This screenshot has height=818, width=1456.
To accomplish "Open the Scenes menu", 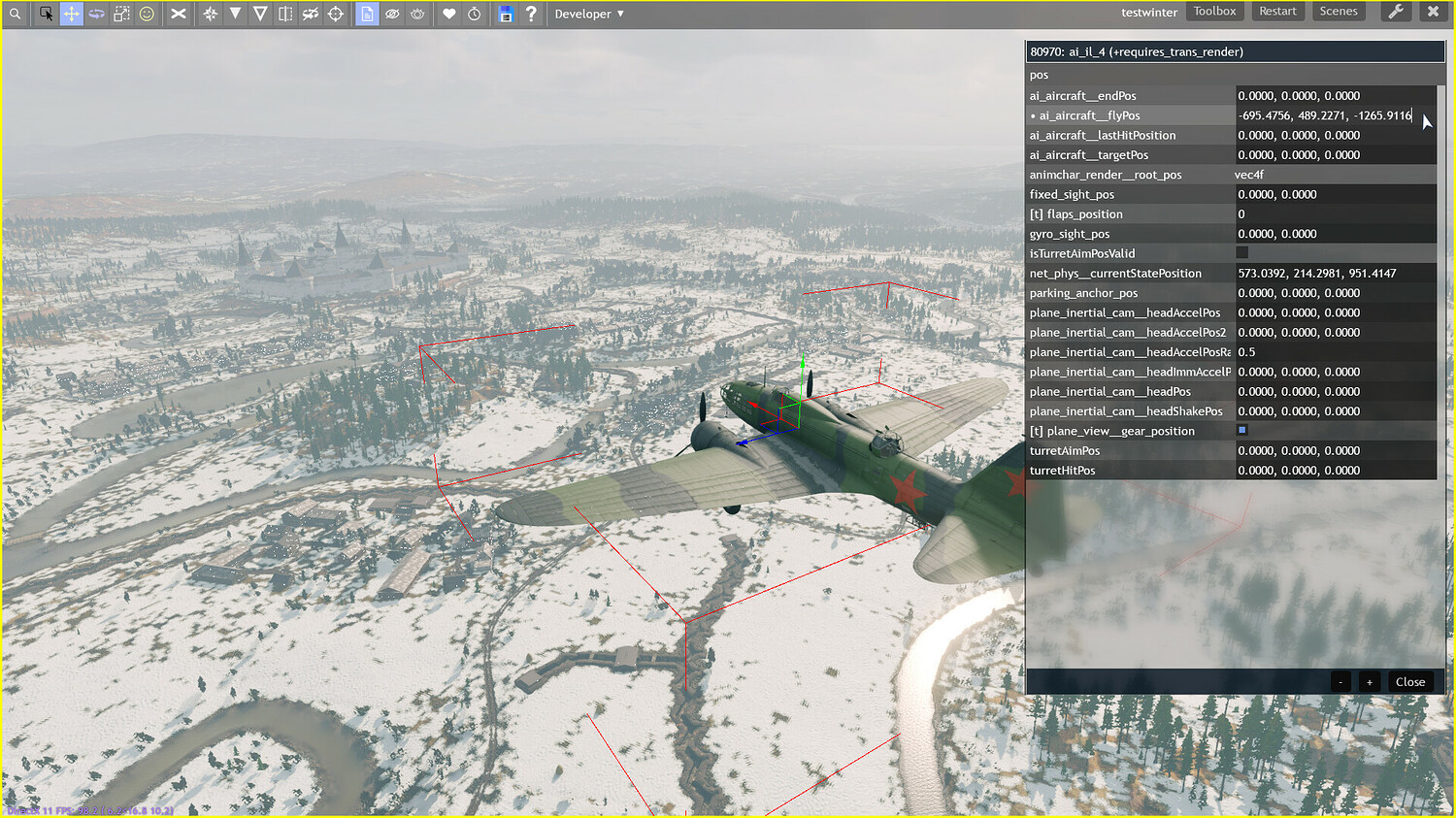I will click(1339, 11).
